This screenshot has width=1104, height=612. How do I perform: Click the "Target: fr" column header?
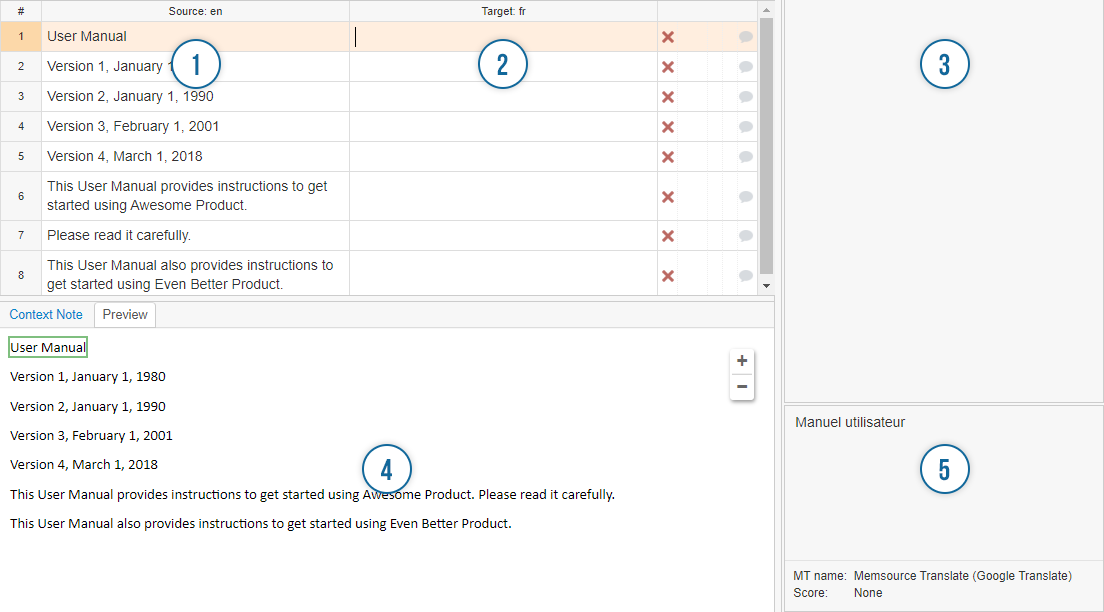(503, 11)
